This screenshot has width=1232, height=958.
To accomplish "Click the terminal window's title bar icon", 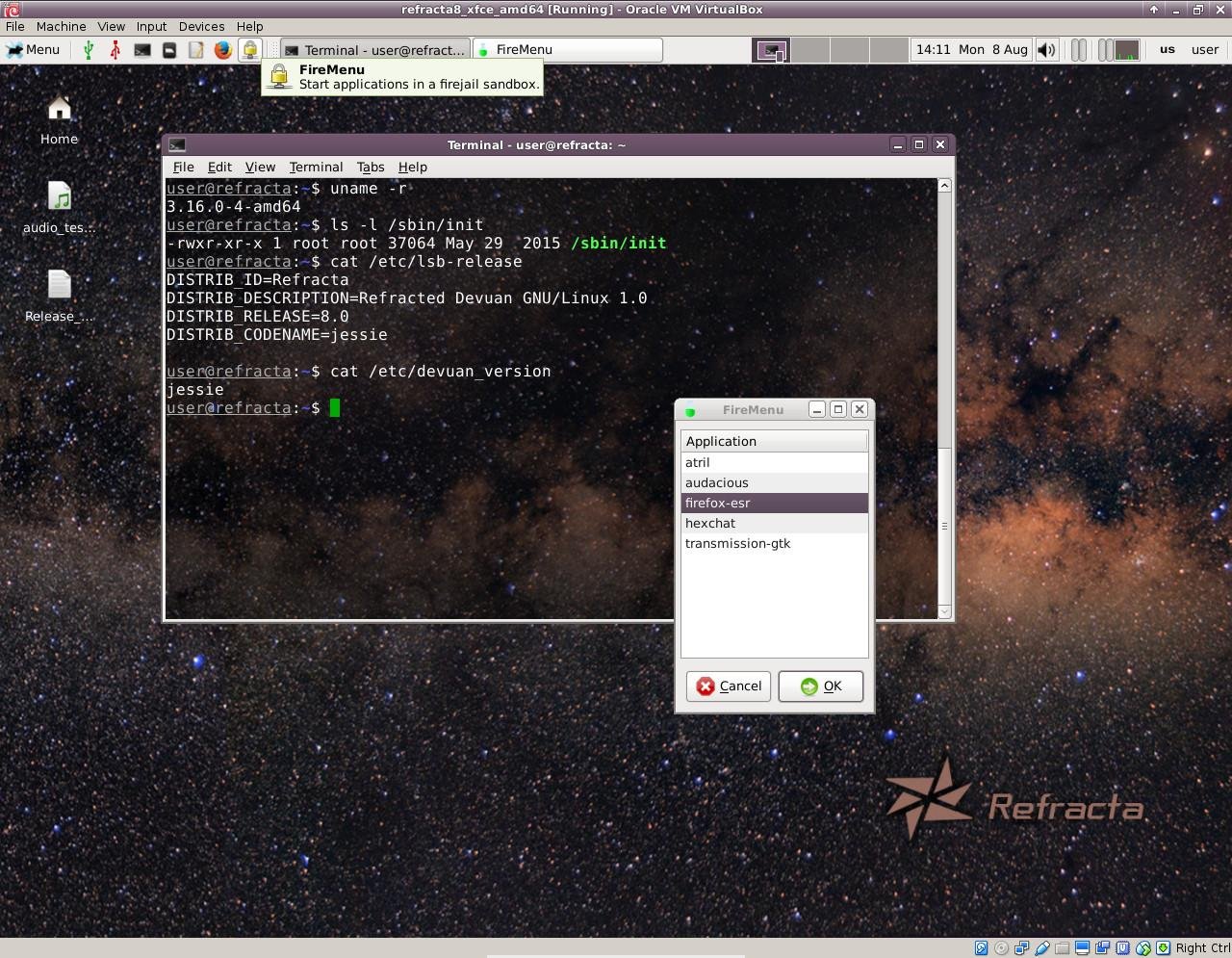I will [x=177, y=144].
